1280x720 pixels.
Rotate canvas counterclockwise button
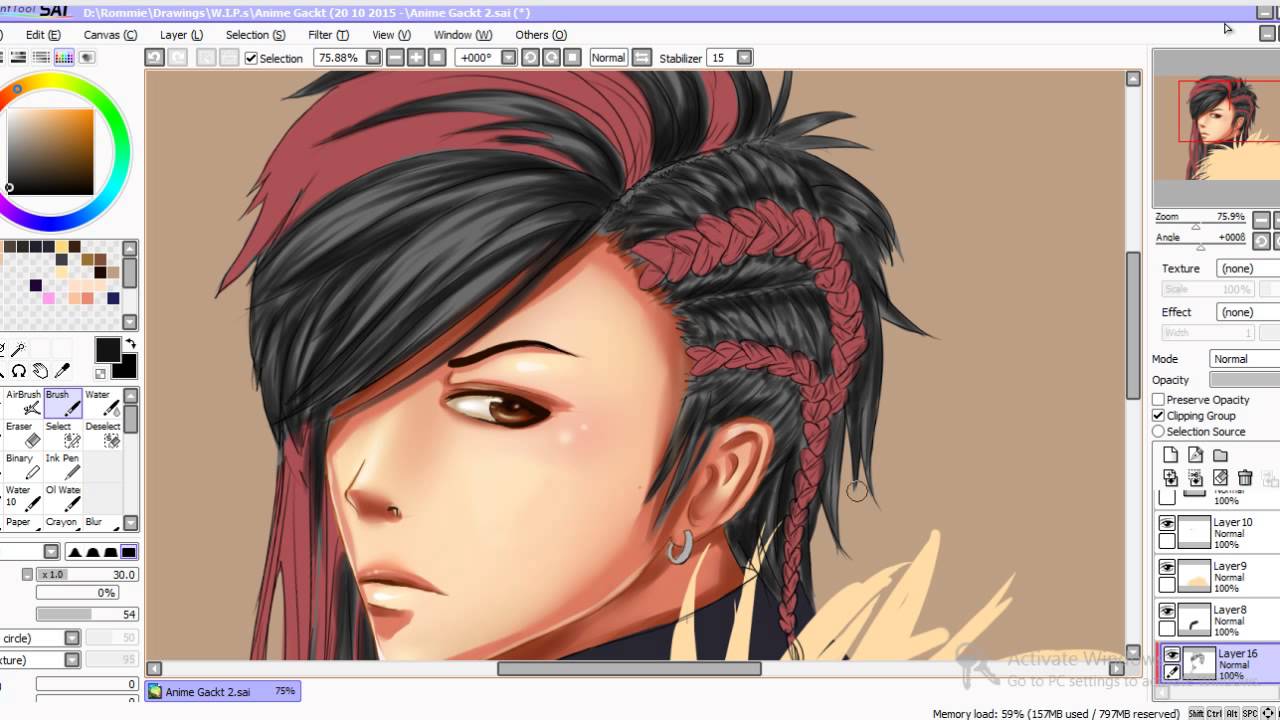point(530,58)
